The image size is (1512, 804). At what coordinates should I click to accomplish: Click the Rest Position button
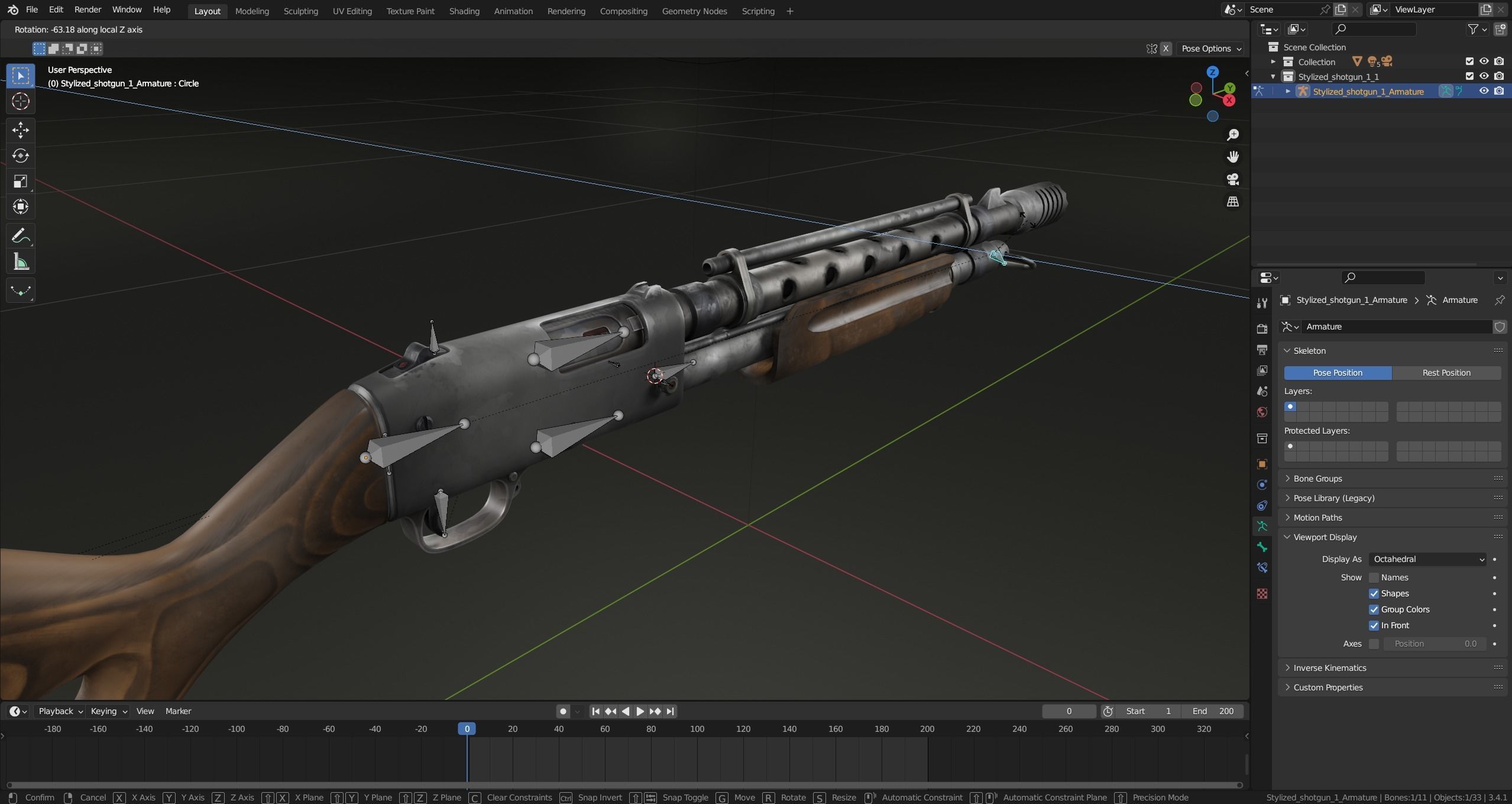1446,373
